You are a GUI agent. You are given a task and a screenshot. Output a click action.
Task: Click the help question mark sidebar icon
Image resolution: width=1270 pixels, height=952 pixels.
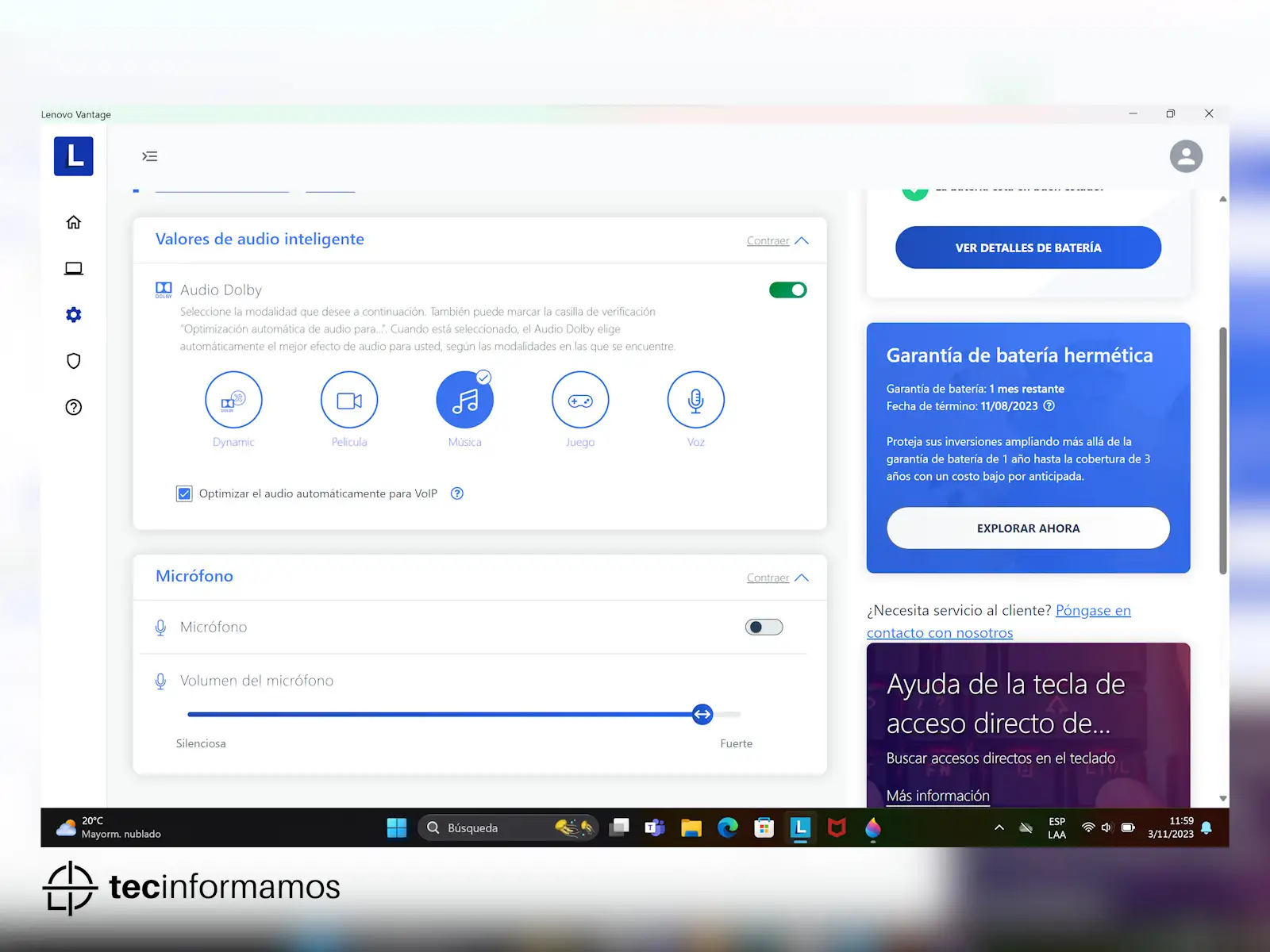(x=74, y=407)
